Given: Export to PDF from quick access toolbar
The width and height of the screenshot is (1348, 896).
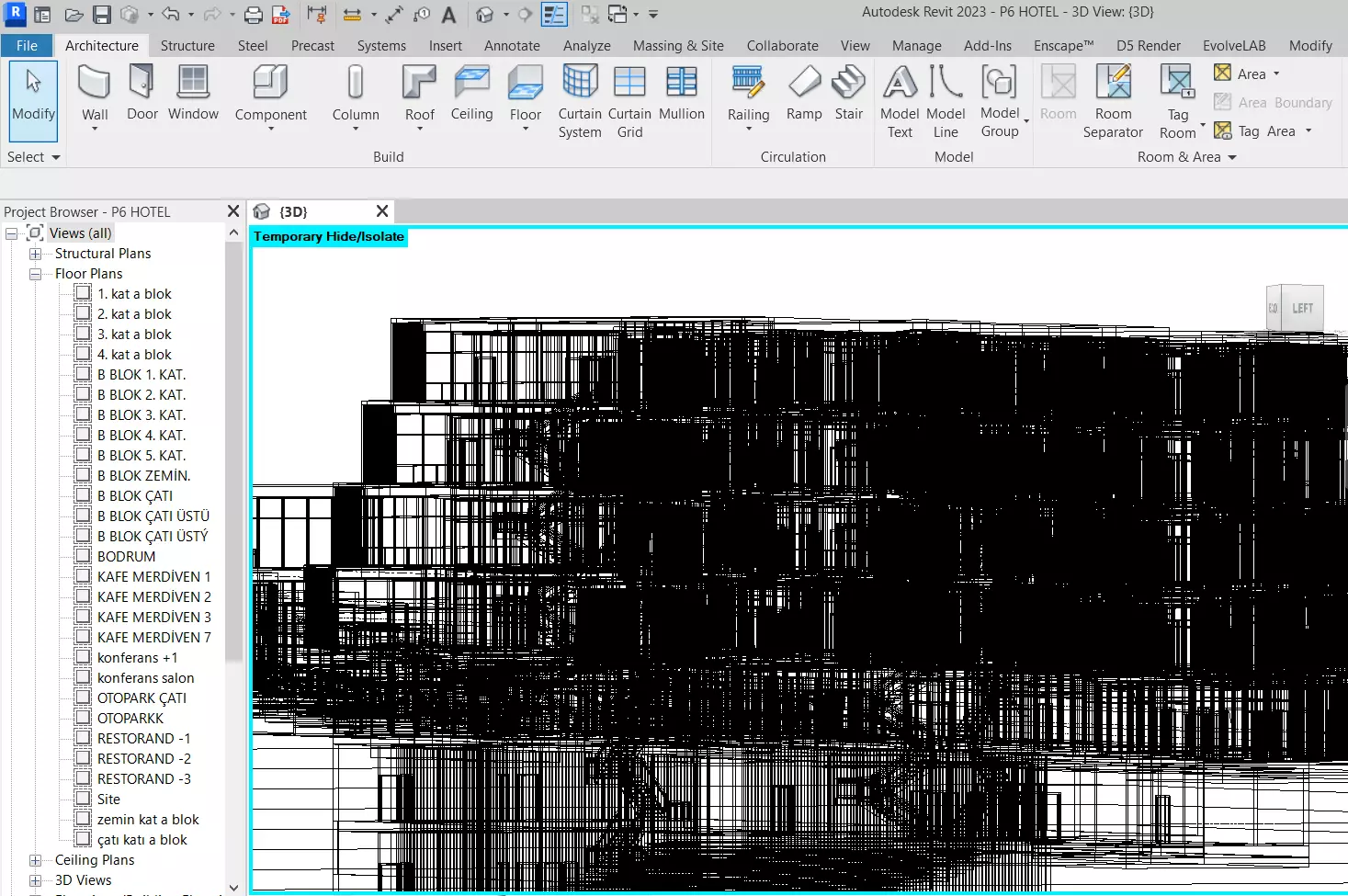Looking at the screenshot, I should (281, 15).
